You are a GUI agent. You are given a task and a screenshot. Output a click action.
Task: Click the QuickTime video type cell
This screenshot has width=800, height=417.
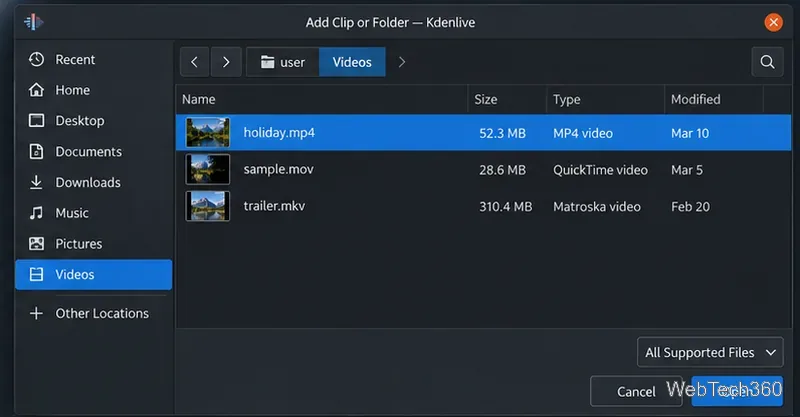coord(601,170)
